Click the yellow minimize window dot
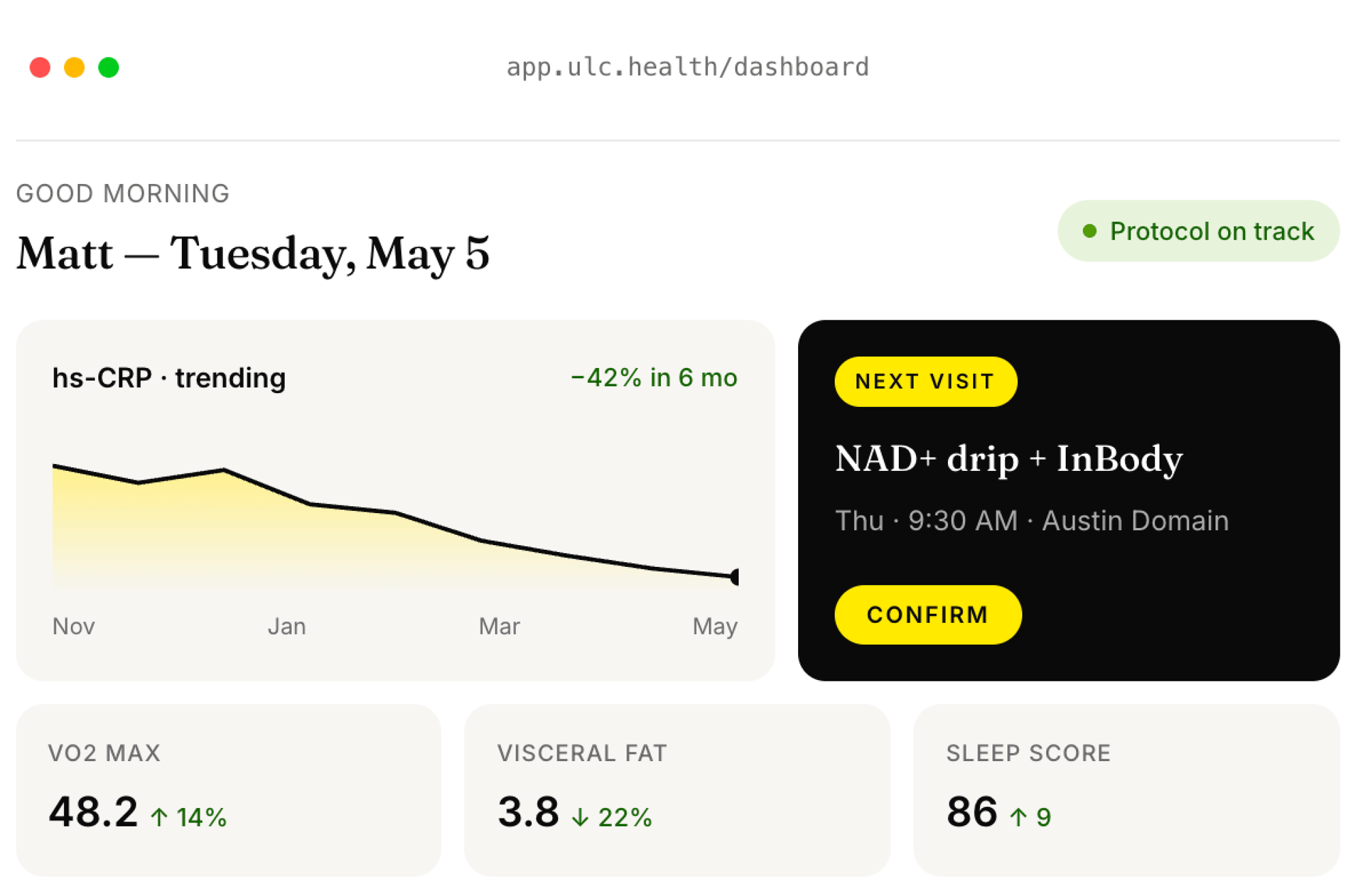Viewport: 1363px width, 896px height. pyautogui.click(x=74, y=67)
